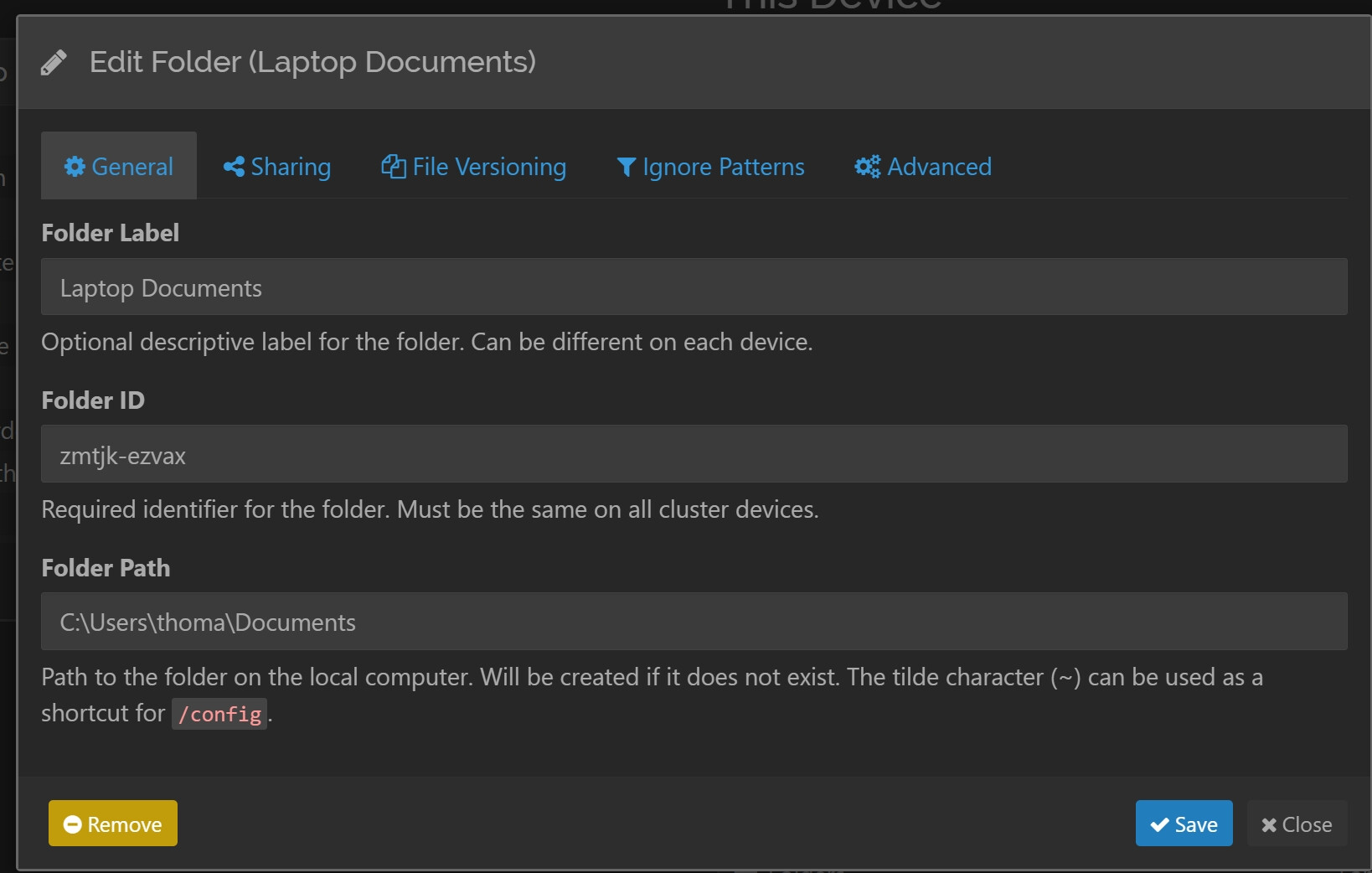The image size is (1372, 873).
Task: Focus the Folder Label text field
Action: point(694,287)
